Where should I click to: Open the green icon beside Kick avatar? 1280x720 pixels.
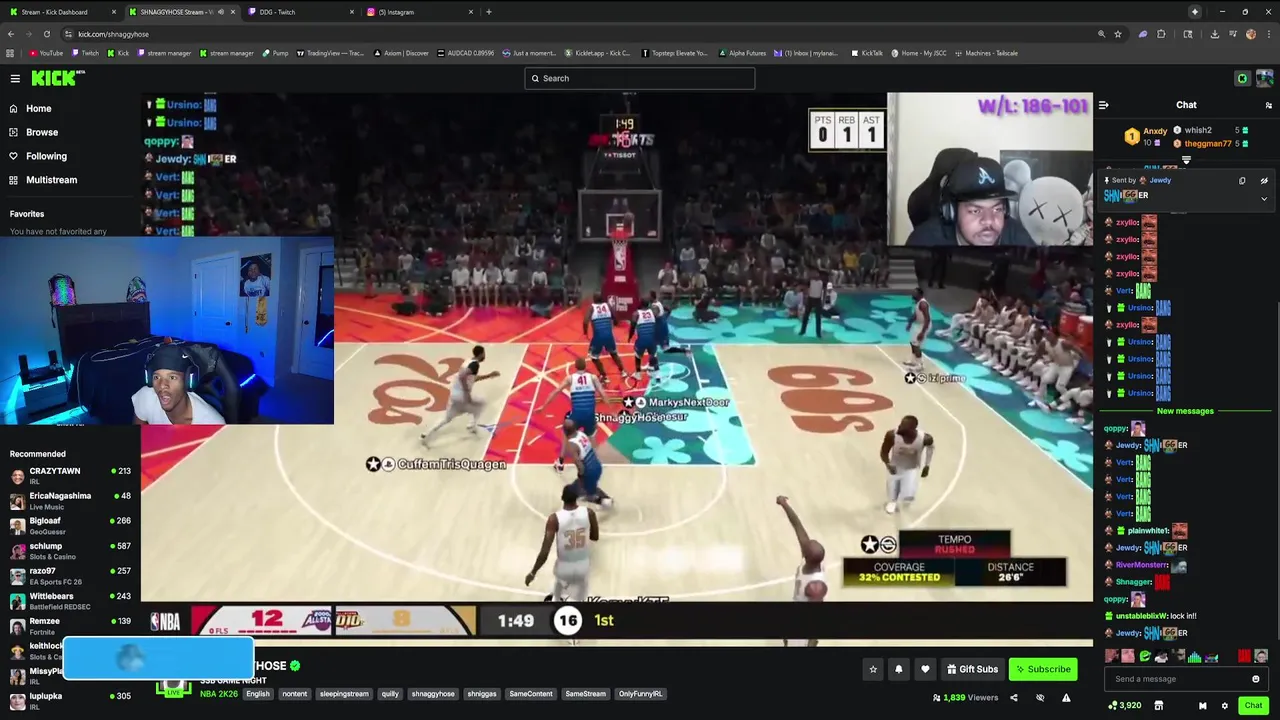pos(1242,78)
